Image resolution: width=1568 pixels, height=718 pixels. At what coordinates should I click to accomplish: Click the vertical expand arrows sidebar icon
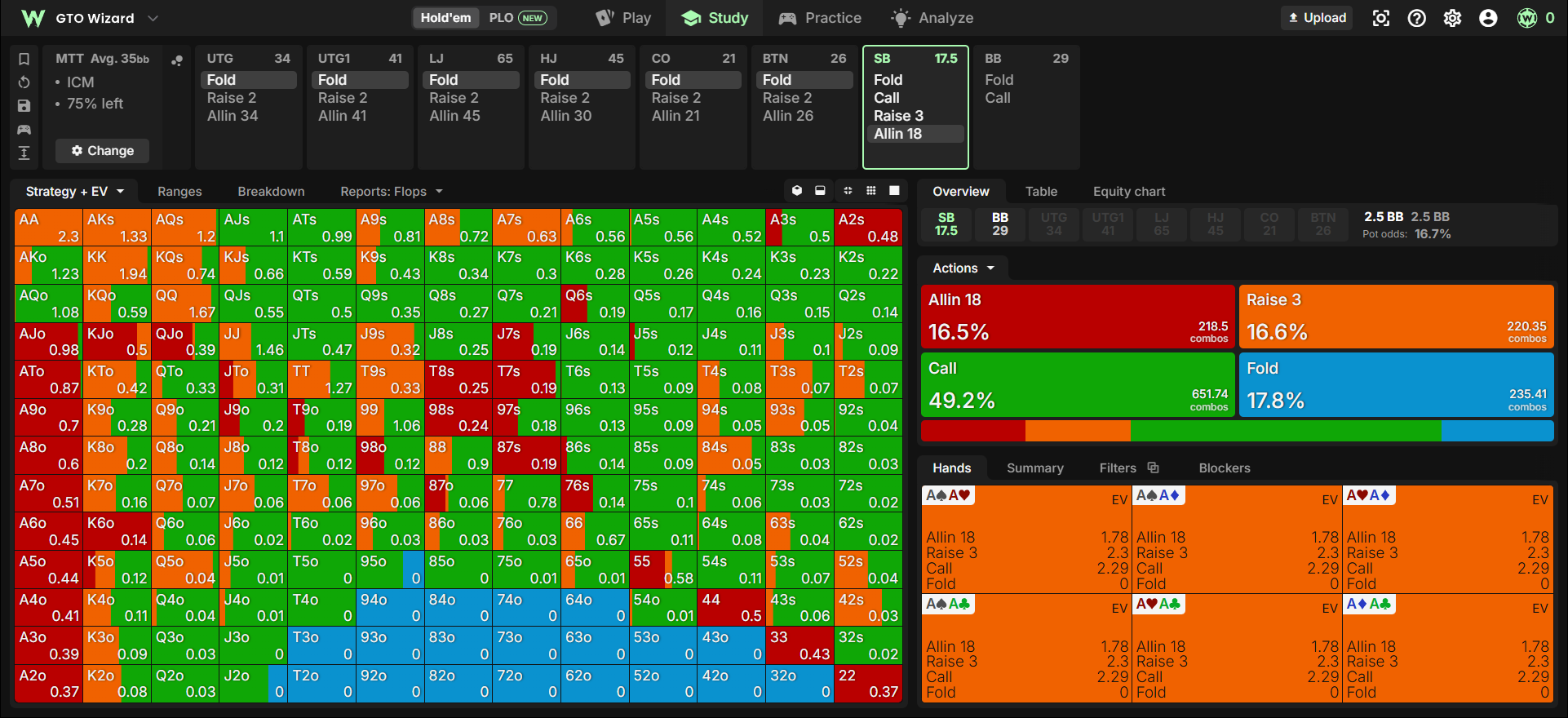(x=24, y=153)
